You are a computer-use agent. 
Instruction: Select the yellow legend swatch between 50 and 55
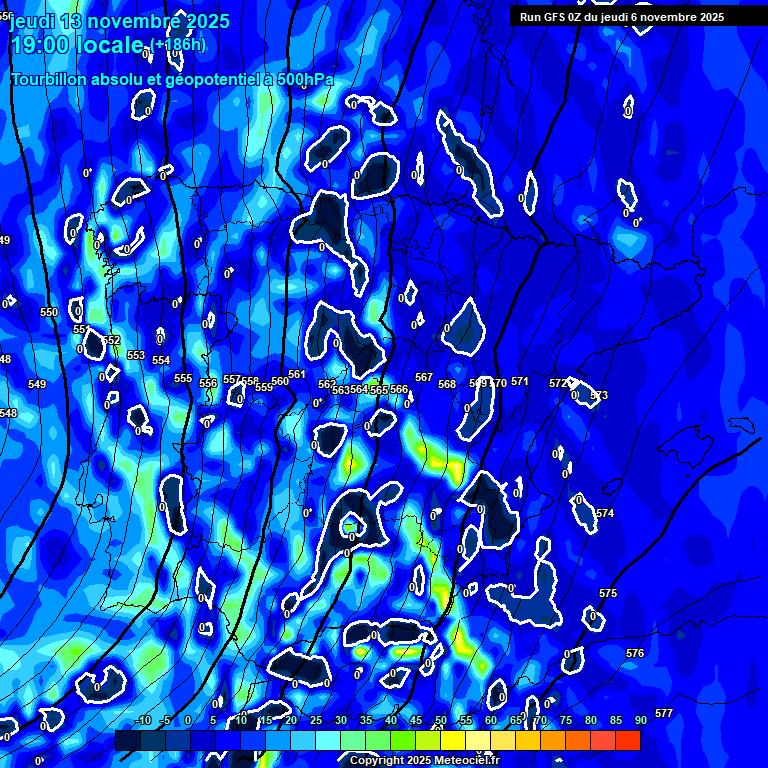[x=453, y=740]
